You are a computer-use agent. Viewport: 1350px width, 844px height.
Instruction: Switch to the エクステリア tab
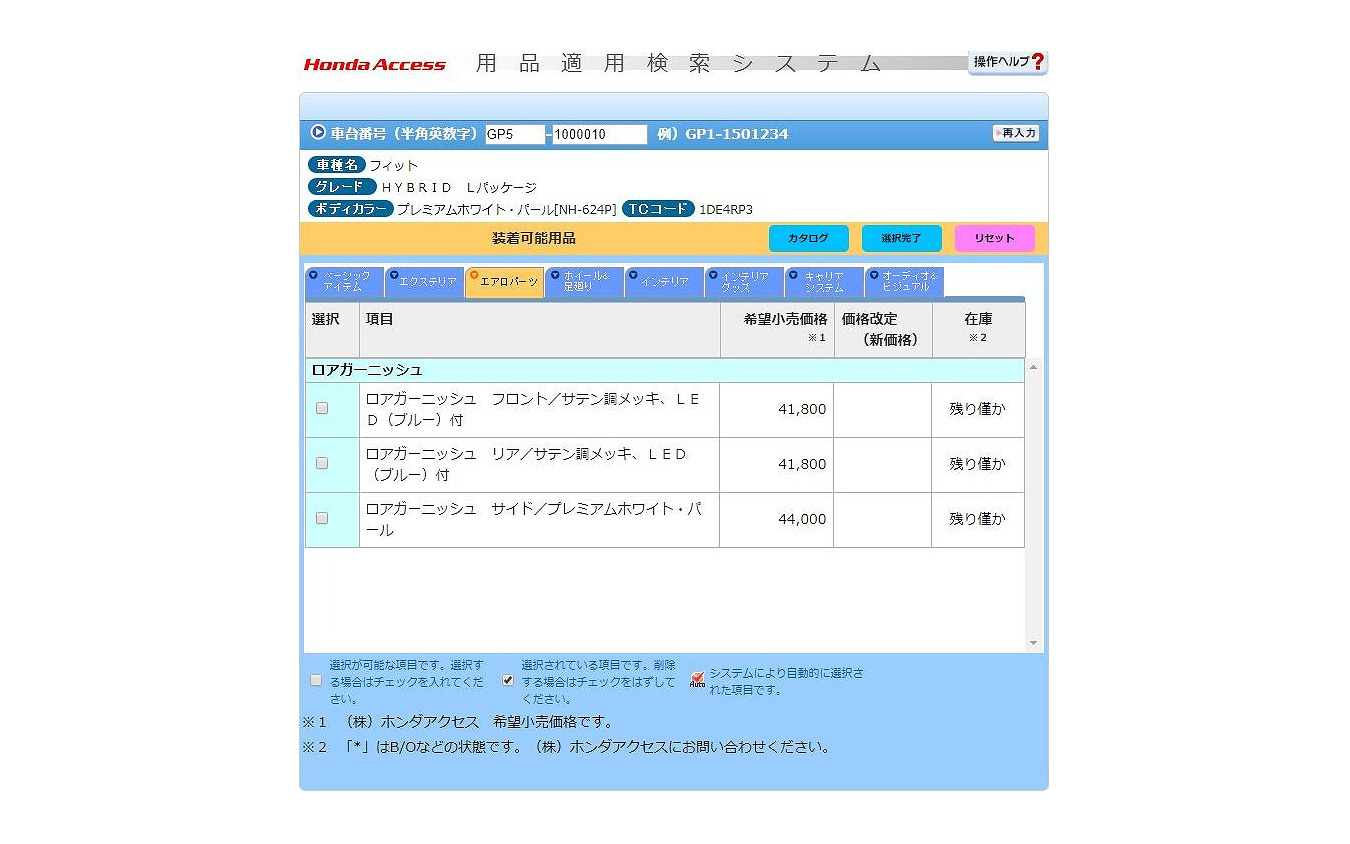click(x=424, y=282)
